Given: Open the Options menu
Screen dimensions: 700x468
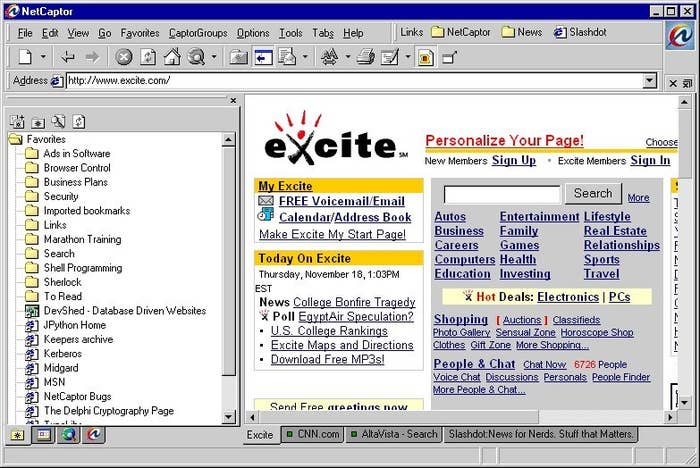Looking at the screenshot, I should [x=253, y=33].
